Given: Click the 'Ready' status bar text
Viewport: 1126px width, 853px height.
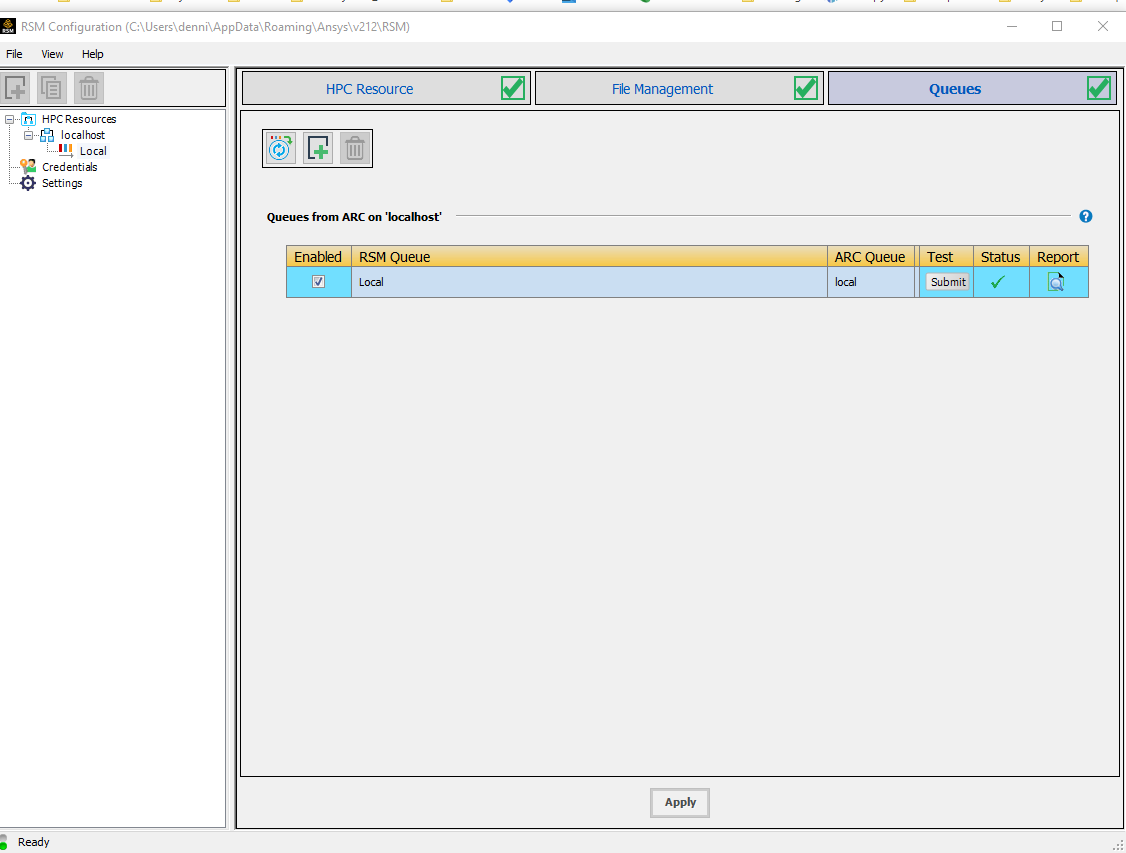Looking at the screenshot, I should coord(34,842).
